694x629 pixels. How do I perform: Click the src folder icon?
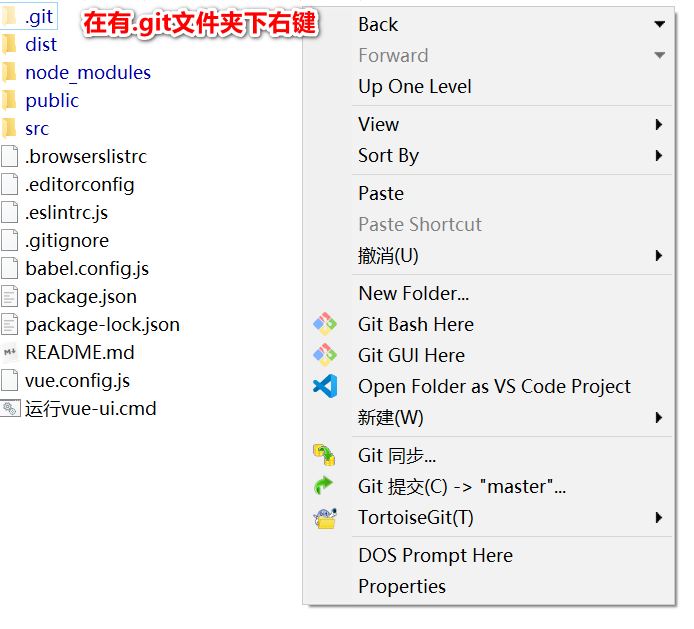(10, 128)
